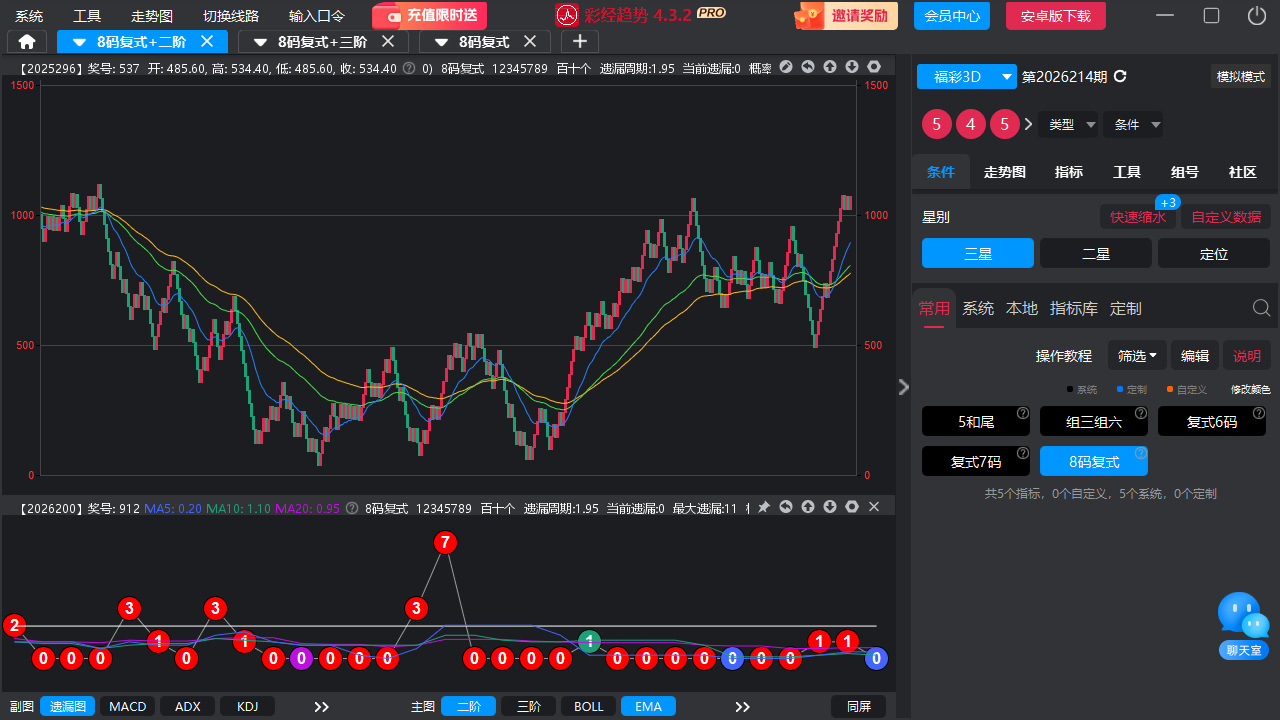Open sub chart settings hexagon icon
The height and width of the screenshot is (720, 1280).
pyautogui.click(x=852, y=507)
